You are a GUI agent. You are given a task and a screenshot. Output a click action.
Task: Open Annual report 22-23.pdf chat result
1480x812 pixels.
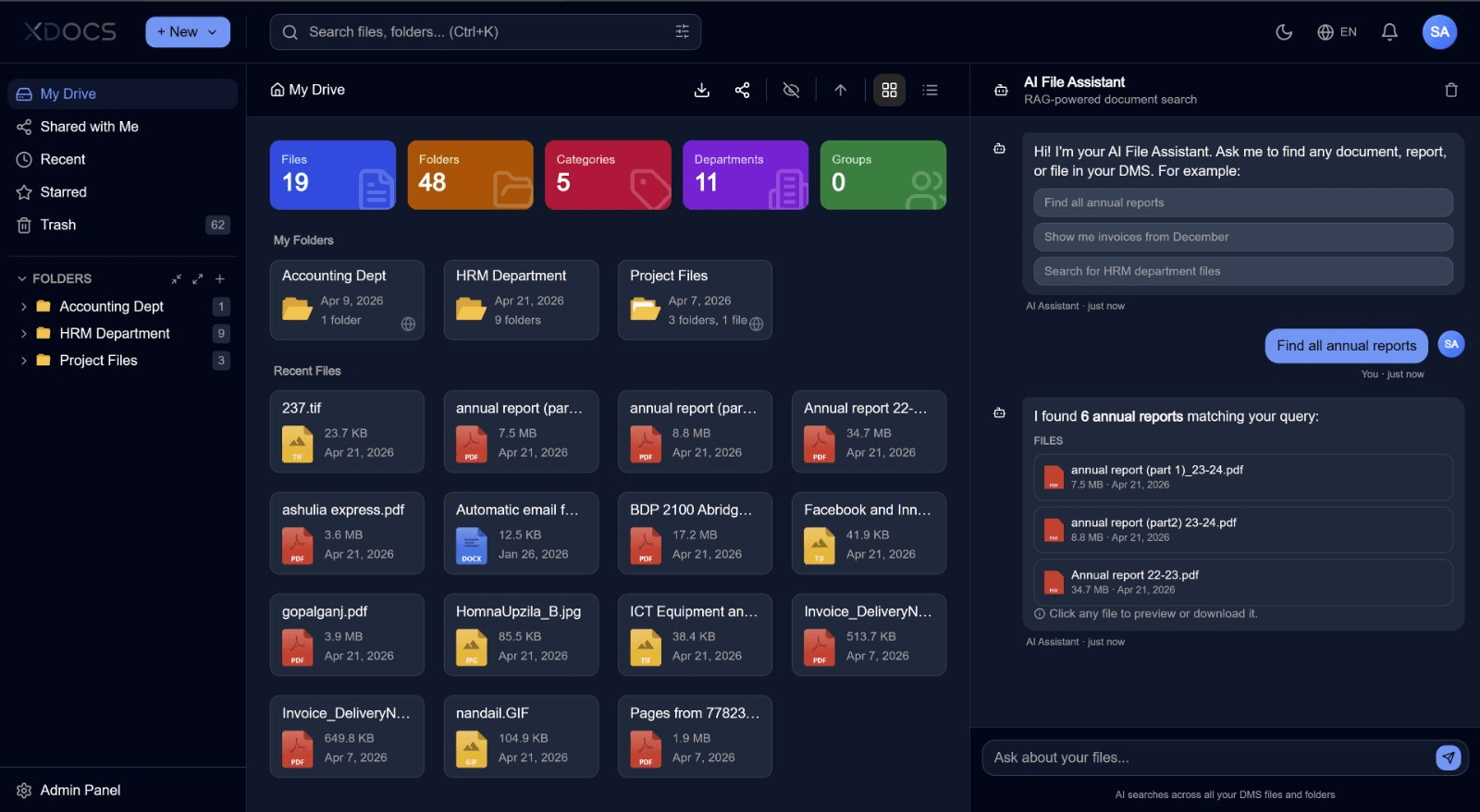tap(1243, 582)
